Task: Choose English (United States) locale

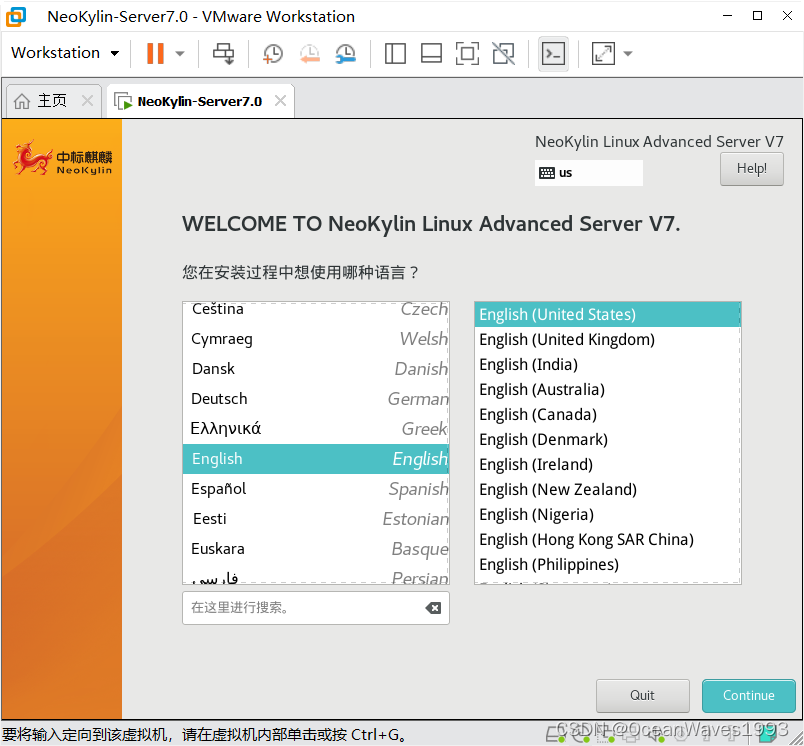Action: 608,314
